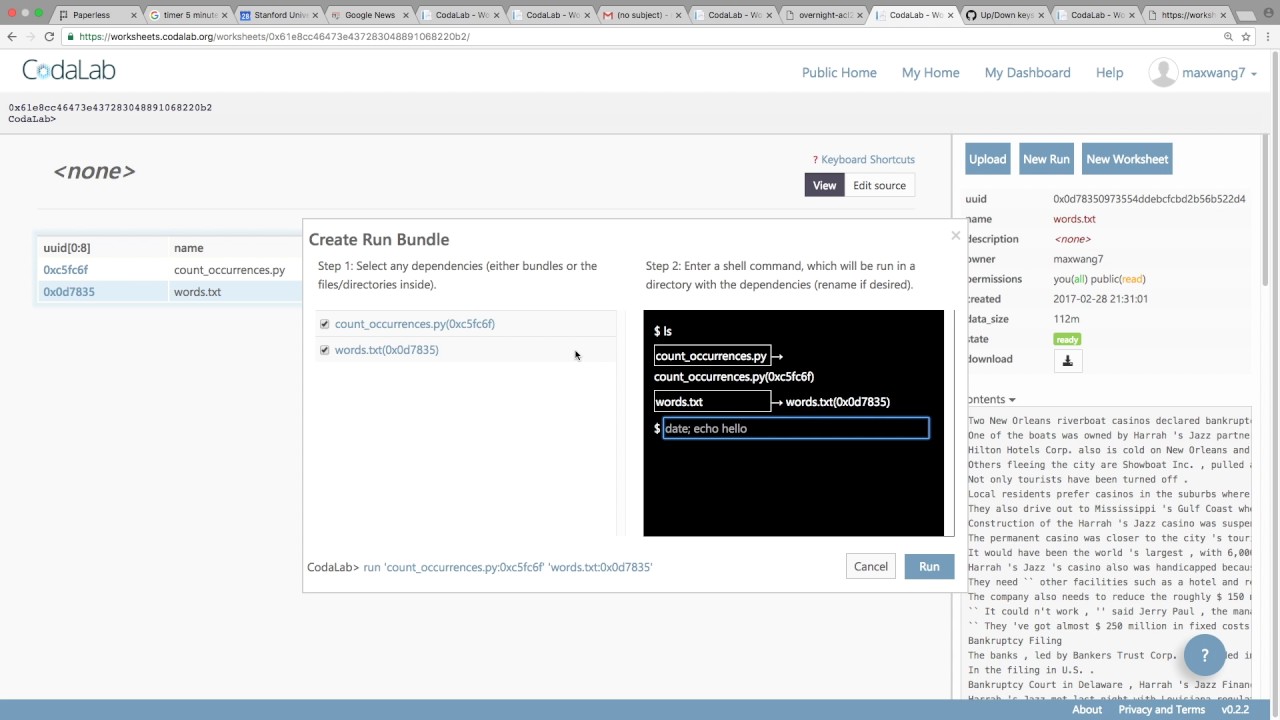
Task: Bookmark page with star icon
Action: pyautogui.click(x=1246, y=36)
